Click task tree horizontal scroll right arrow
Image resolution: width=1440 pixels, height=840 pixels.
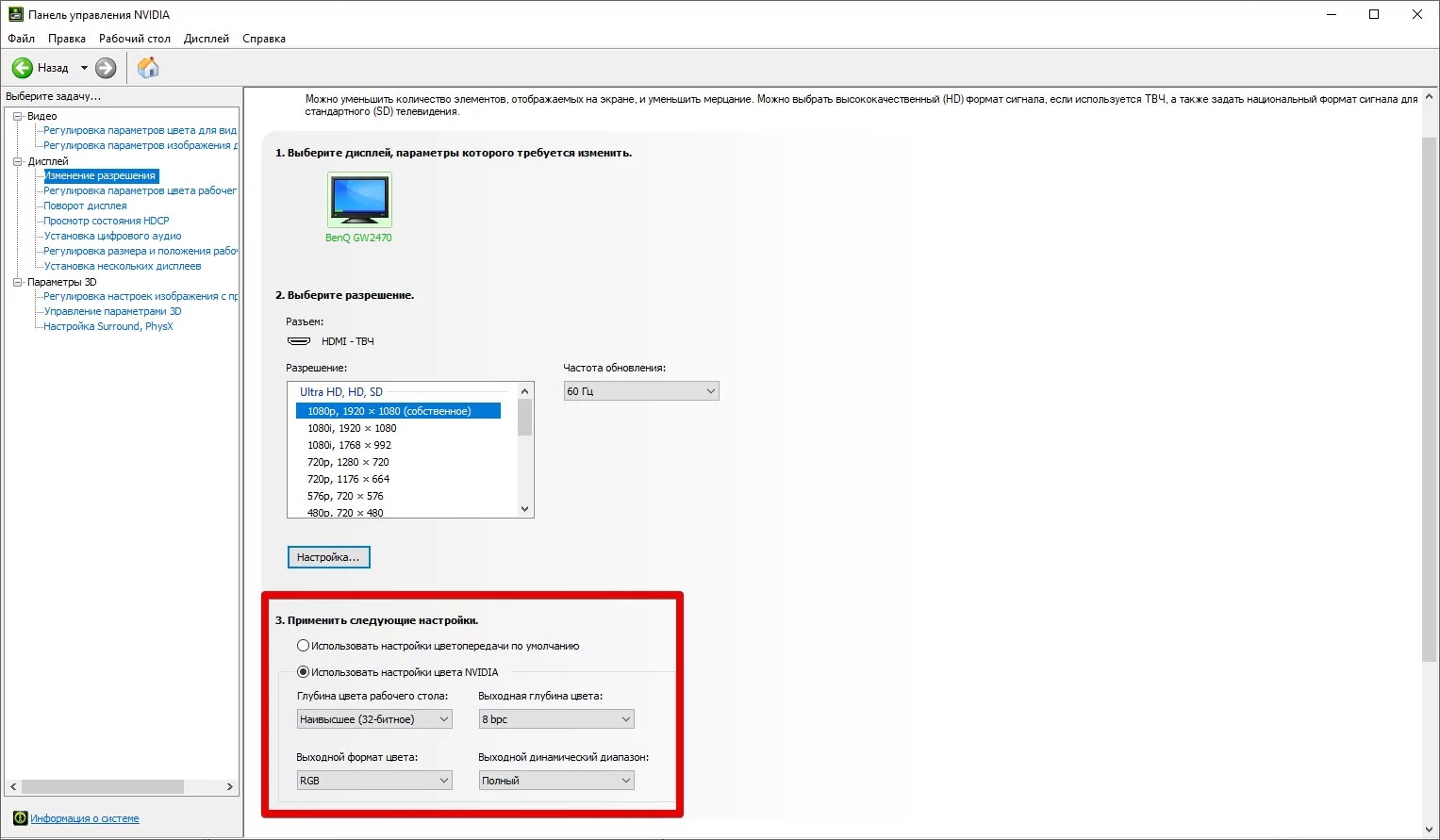tap(229, 786)
